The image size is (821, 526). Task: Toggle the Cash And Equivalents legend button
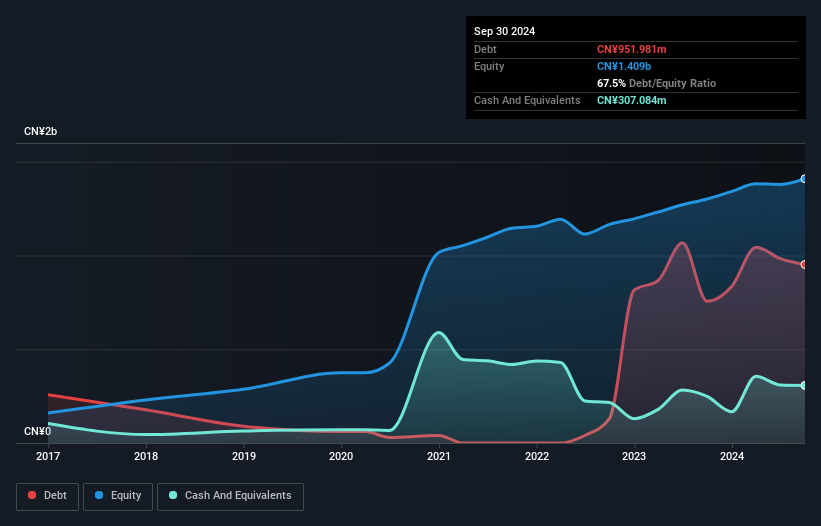(x=230, y=496)
